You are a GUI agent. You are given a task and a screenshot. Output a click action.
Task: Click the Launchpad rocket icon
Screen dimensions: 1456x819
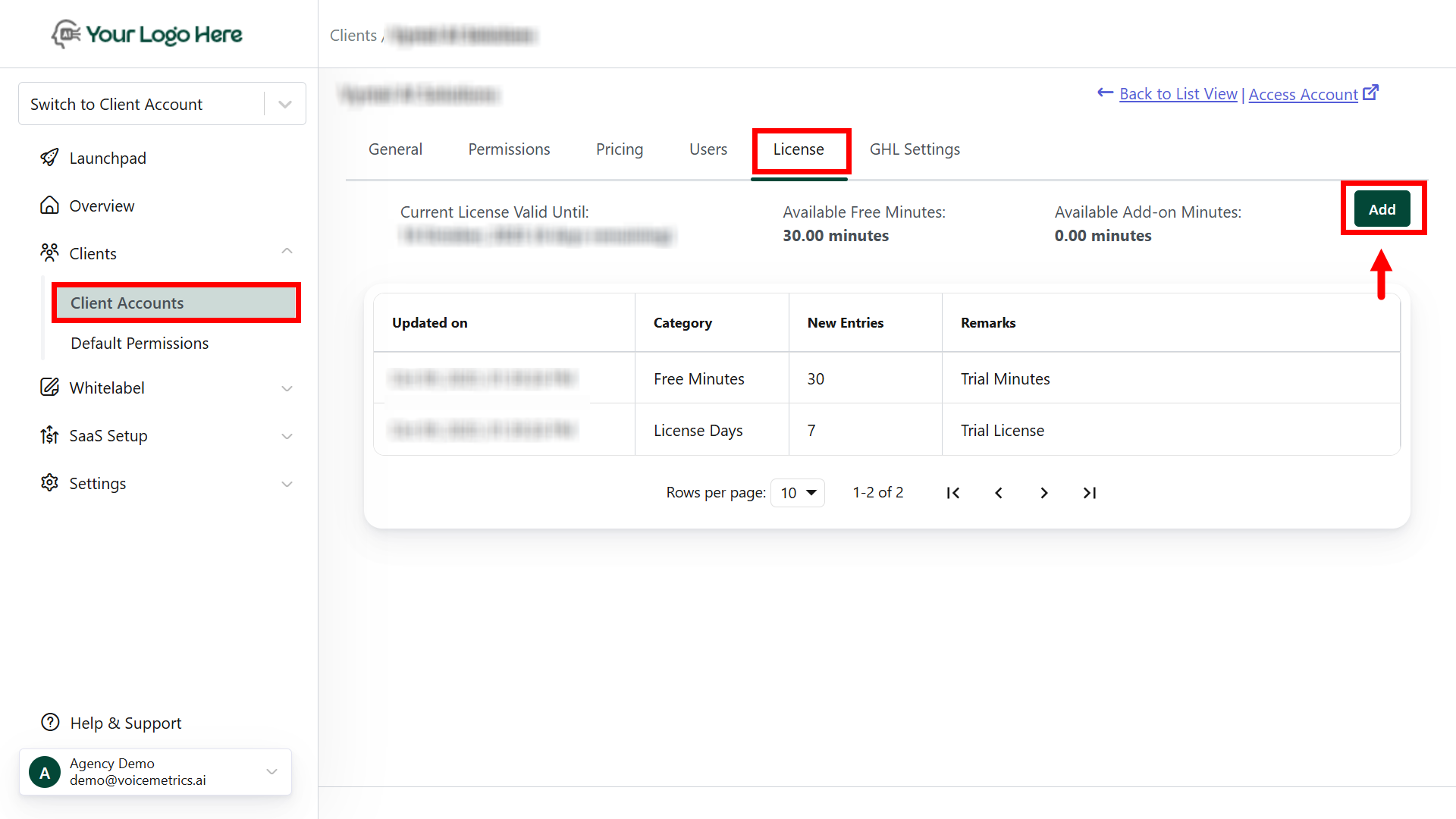coord(49,158)
